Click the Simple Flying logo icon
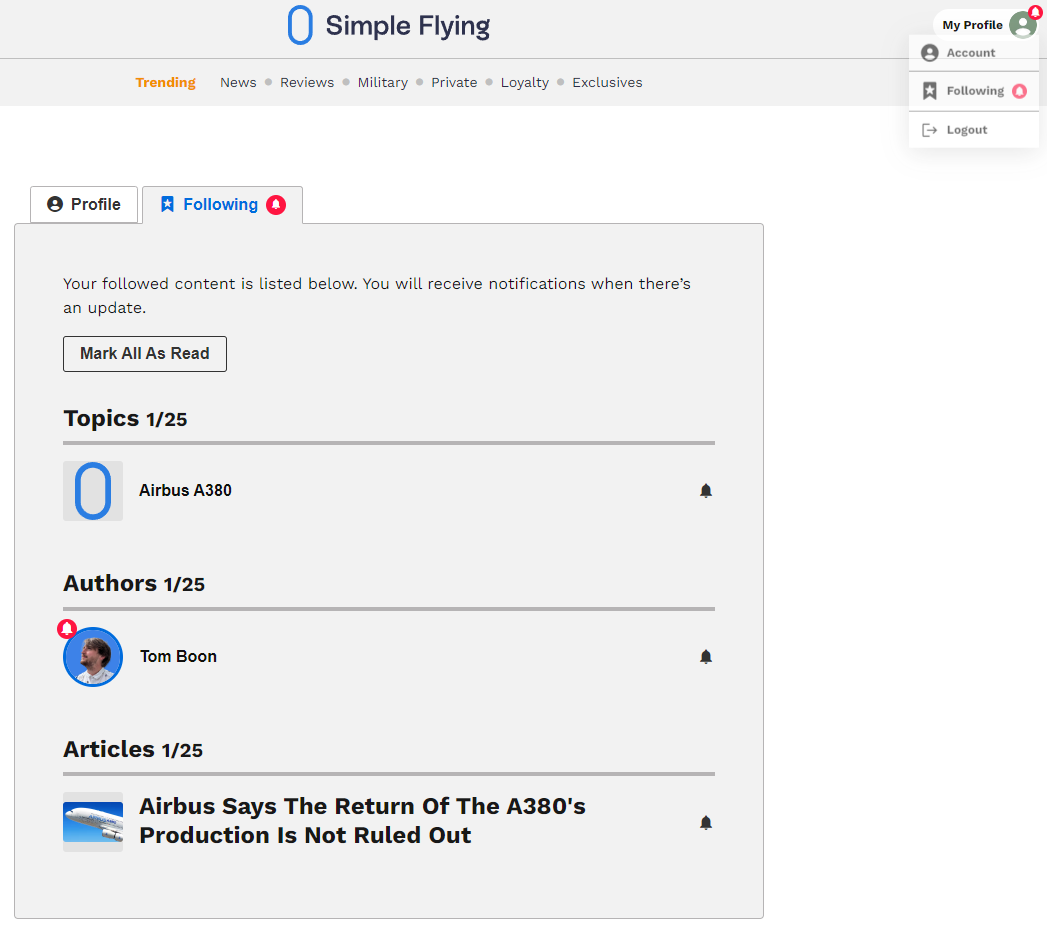The height and width of the screenshot is (932, 1047). 300,25
